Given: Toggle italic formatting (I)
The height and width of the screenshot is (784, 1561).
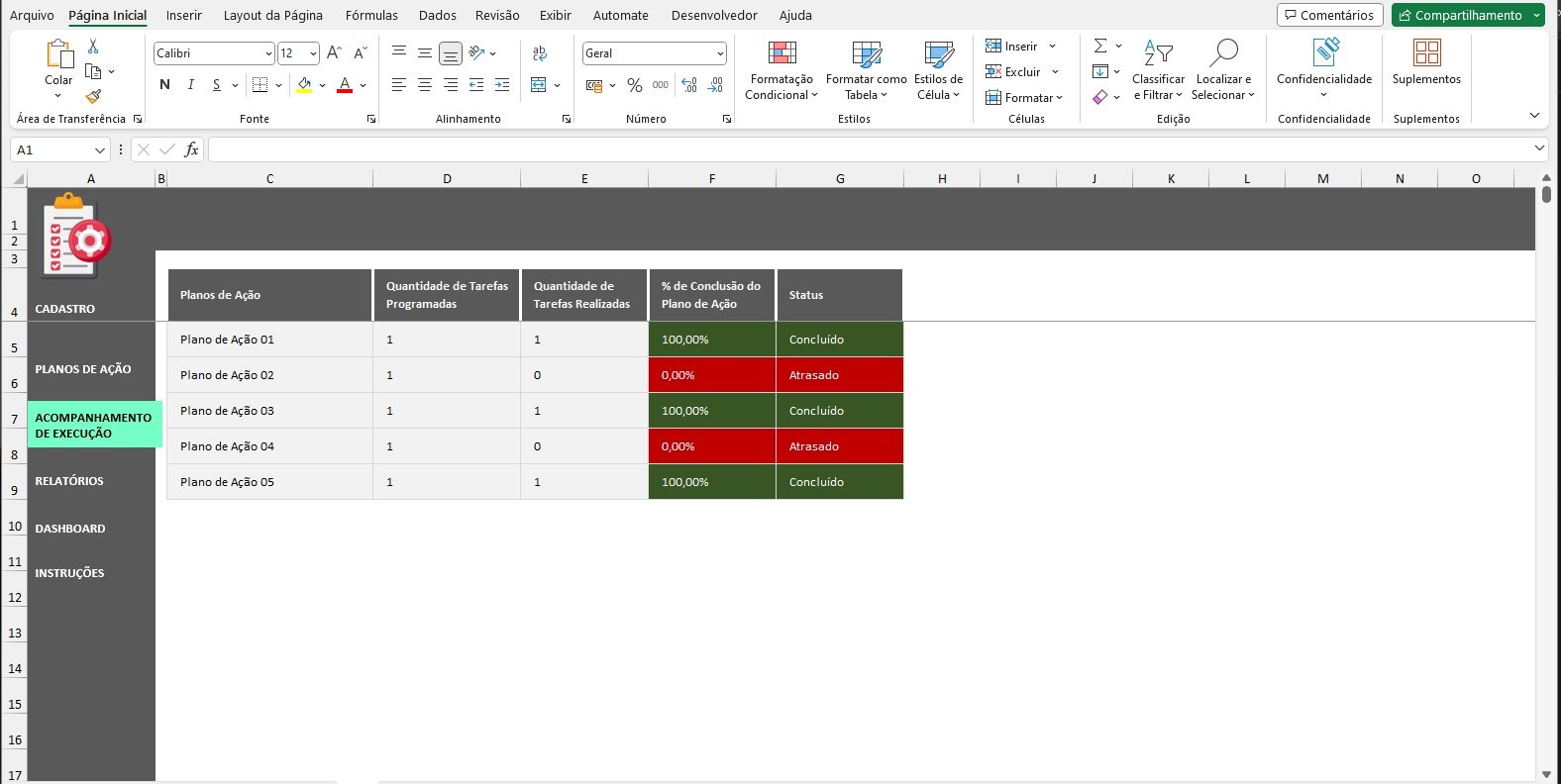Looking at the screenshot, I should (x=190, y=85).
